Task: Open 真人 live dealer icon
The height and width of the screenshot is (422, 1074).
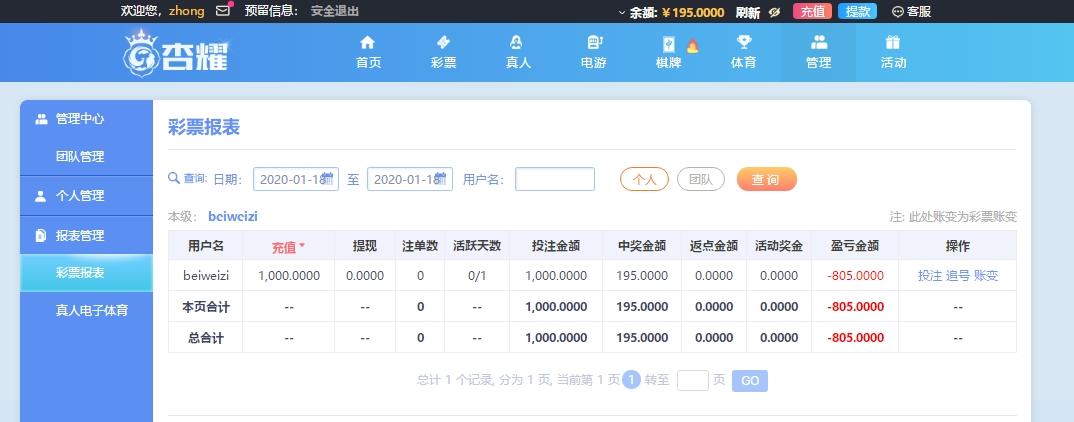Action: pos(516,42)
